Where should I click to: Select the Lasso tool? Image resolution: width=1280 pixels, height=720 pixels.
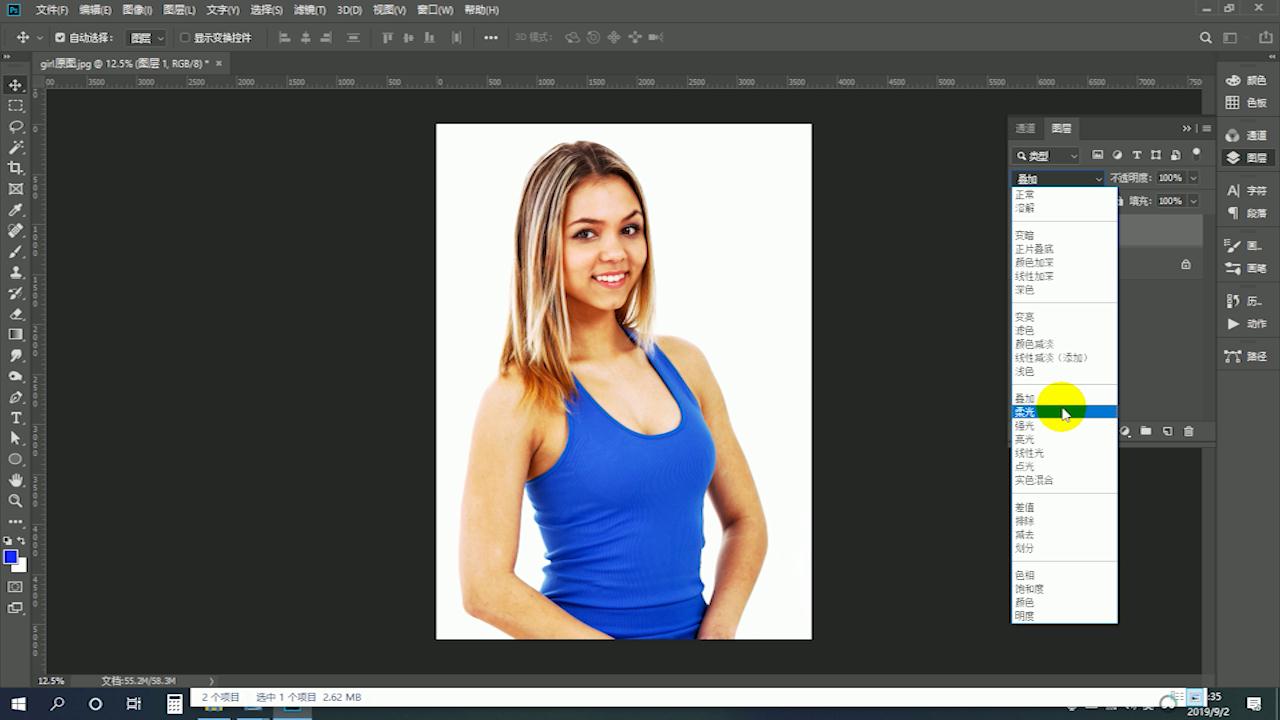coord(16,127)
